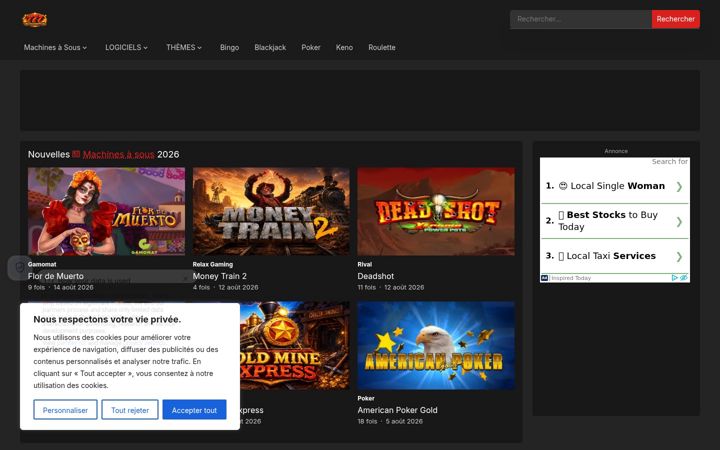The width and height of the screenshot is (720, 450).
Task: Click the Poker category label above American Poker Gold
Action: pyautogui.click(x=366, y=399)
